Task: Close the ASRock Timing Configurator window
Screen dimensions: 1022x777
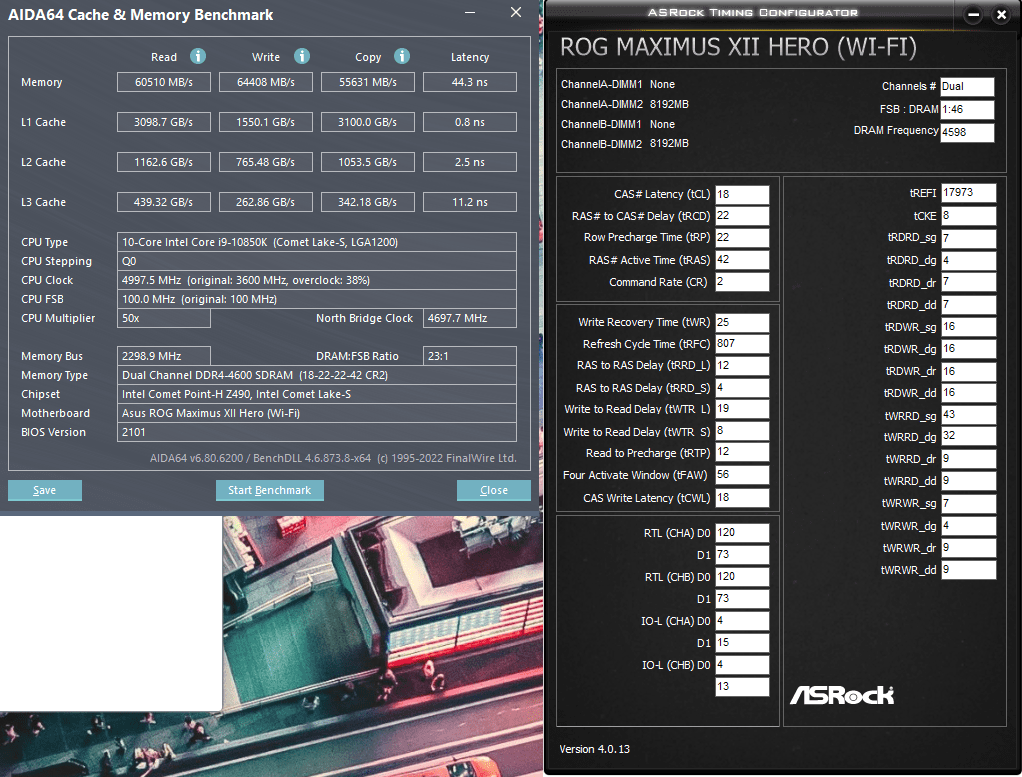Action: pos(1002,14)
